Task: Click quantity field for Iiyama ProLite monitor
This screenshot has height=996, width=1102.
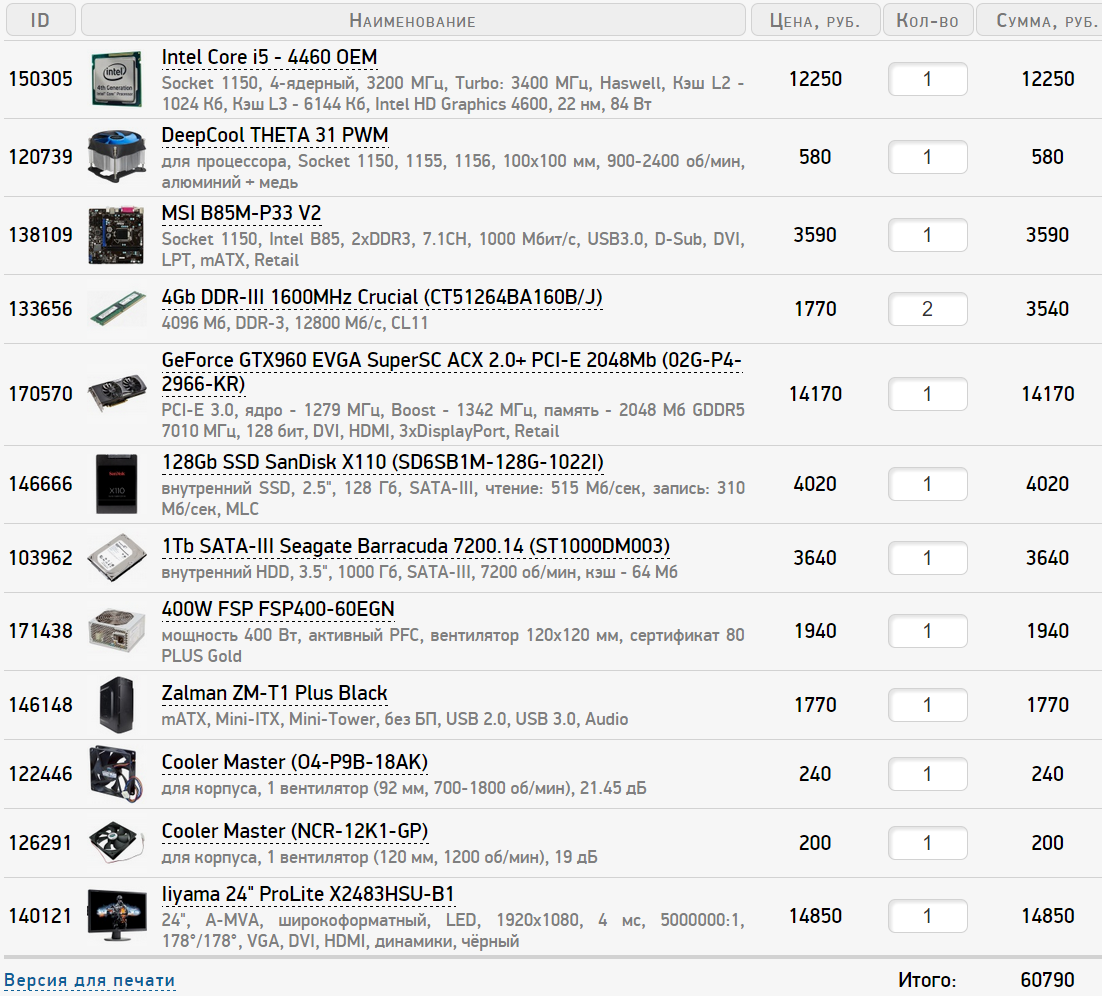Action: [927, 916]
